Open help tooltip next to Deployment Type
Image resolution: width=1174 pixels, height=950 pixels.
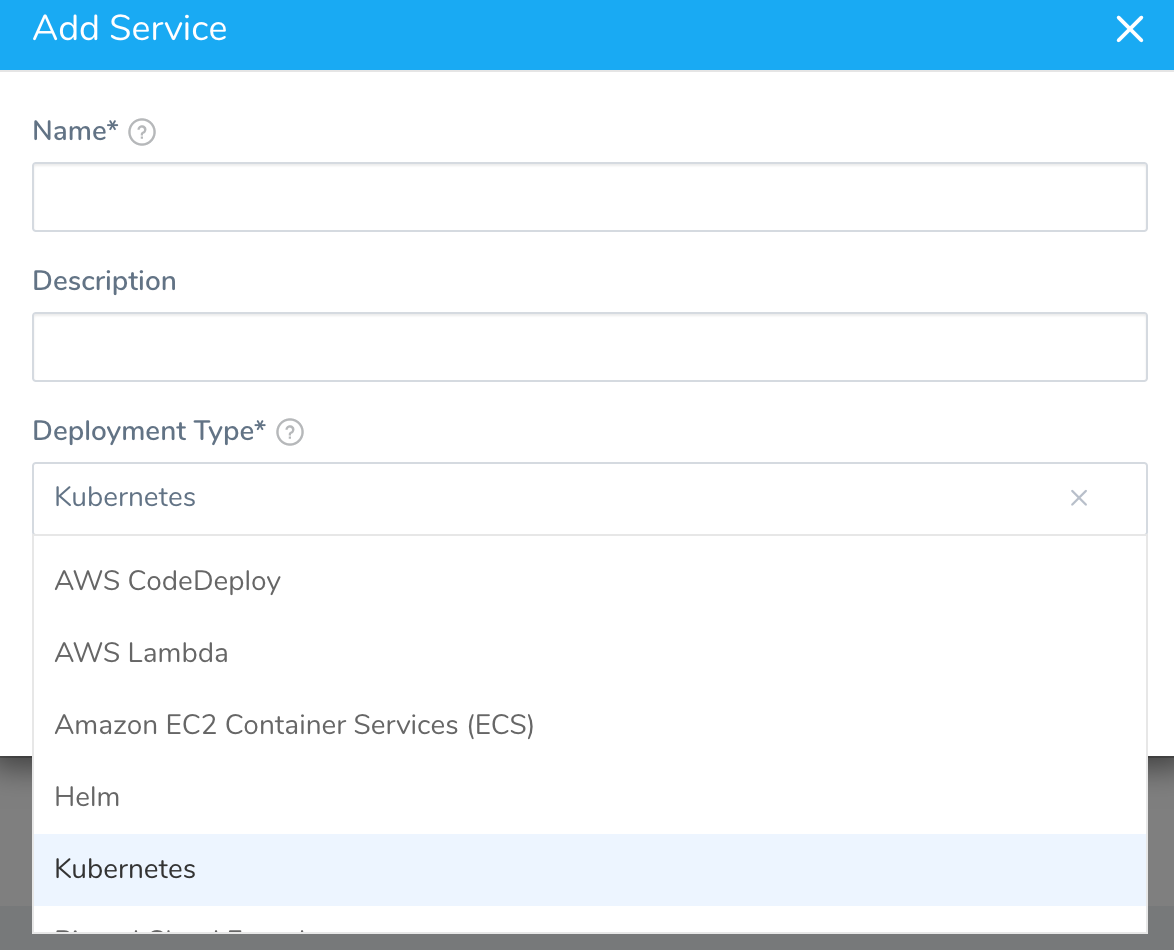[290, 432]
